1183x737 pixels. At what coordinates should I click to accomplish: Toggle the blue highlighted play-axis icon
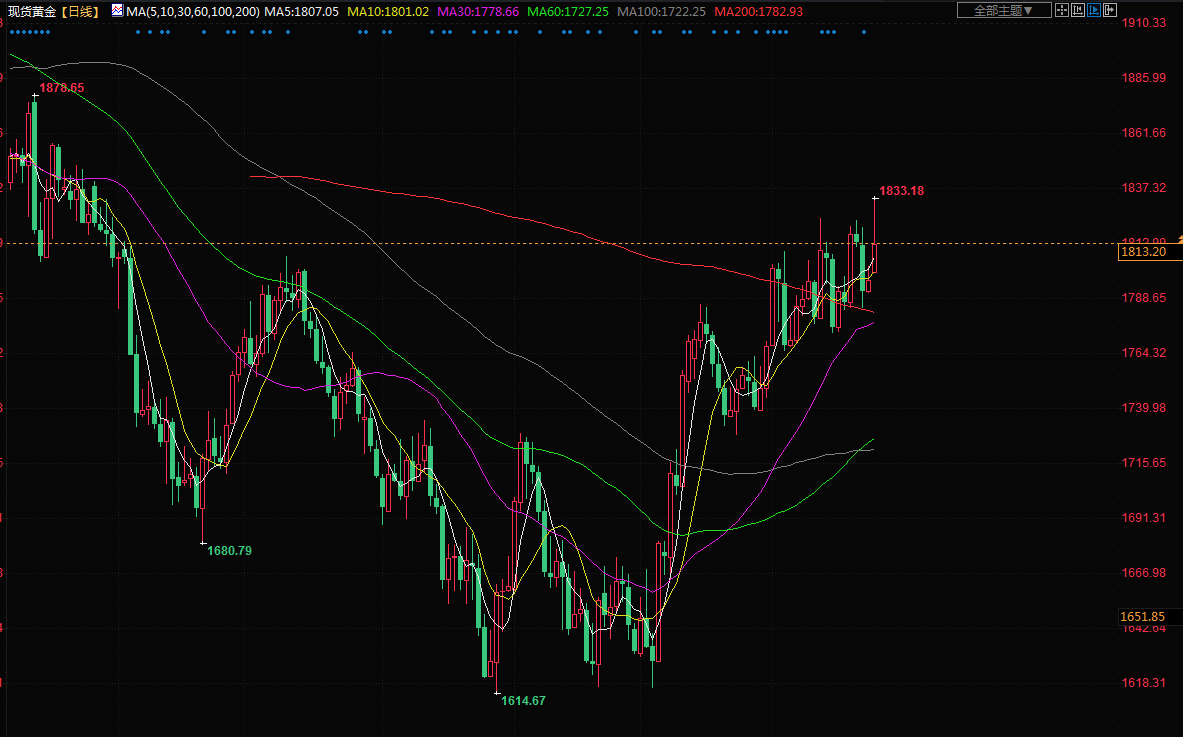[1094, 11]
